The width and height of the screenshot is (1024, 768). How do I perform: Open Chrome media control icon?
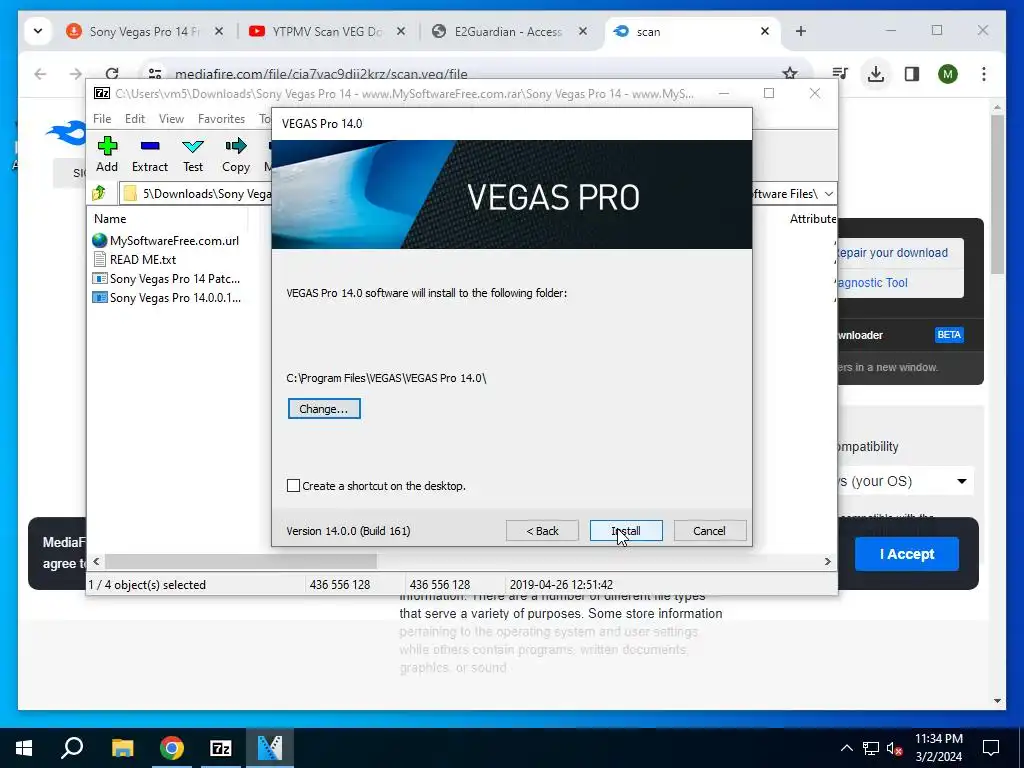(840, 74)
